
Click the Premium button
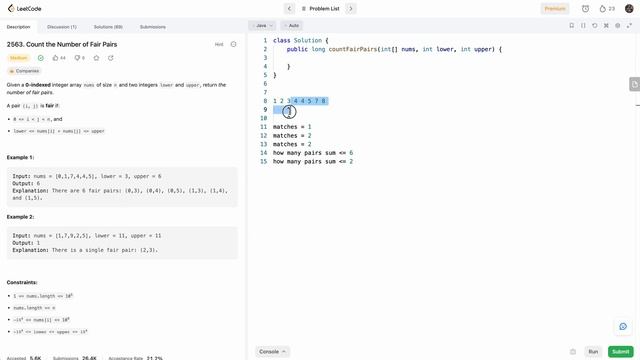coord(555,9)
